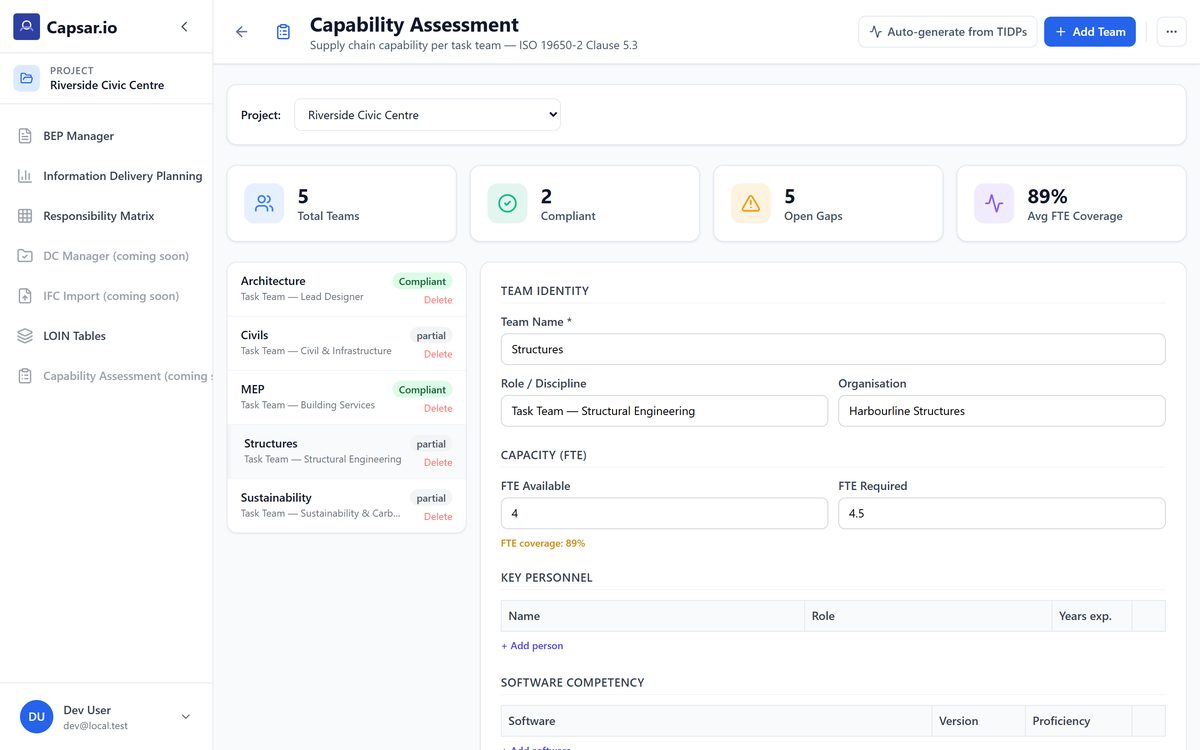Open the Project dropdown showing Riverside Civic Centre

pos(427,115)
